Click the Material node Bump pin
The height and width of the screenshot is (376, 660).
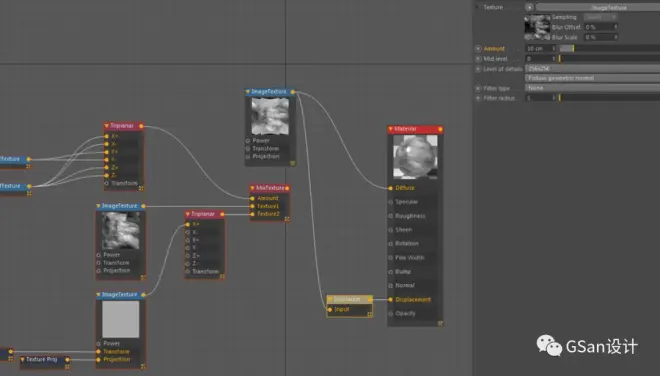(x=391, y=272)
